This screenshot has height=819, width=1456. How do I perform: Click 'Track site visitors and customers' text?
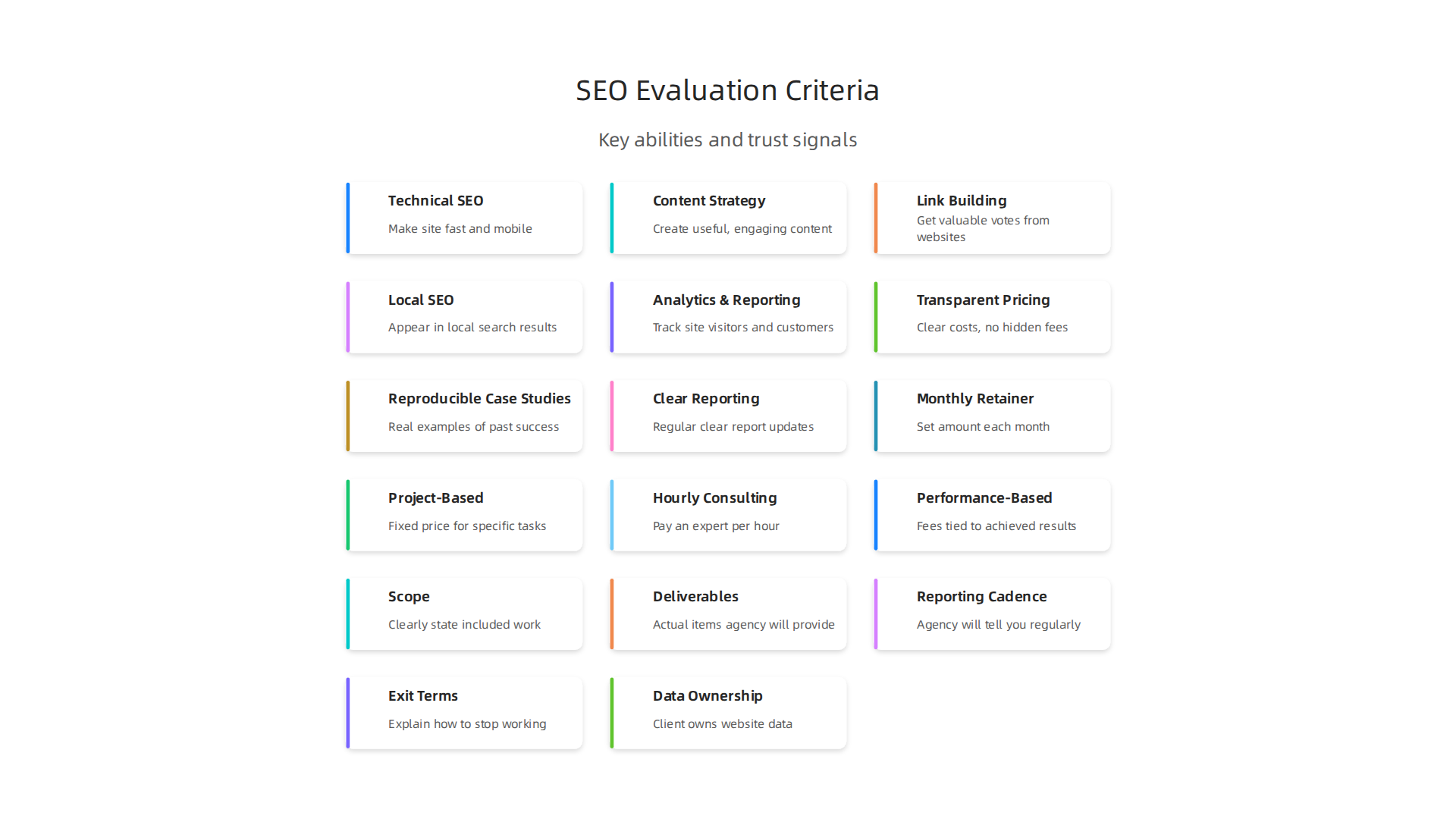[742, 328]
